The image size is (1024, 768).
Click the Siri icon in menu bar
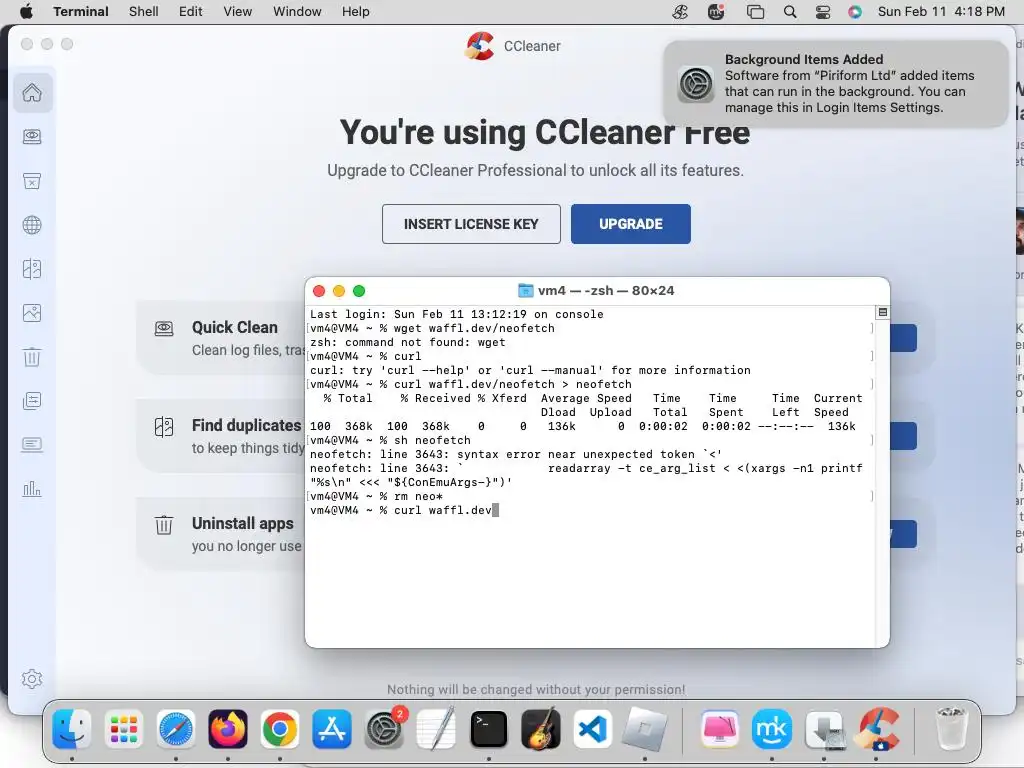(x=855, y=12)
